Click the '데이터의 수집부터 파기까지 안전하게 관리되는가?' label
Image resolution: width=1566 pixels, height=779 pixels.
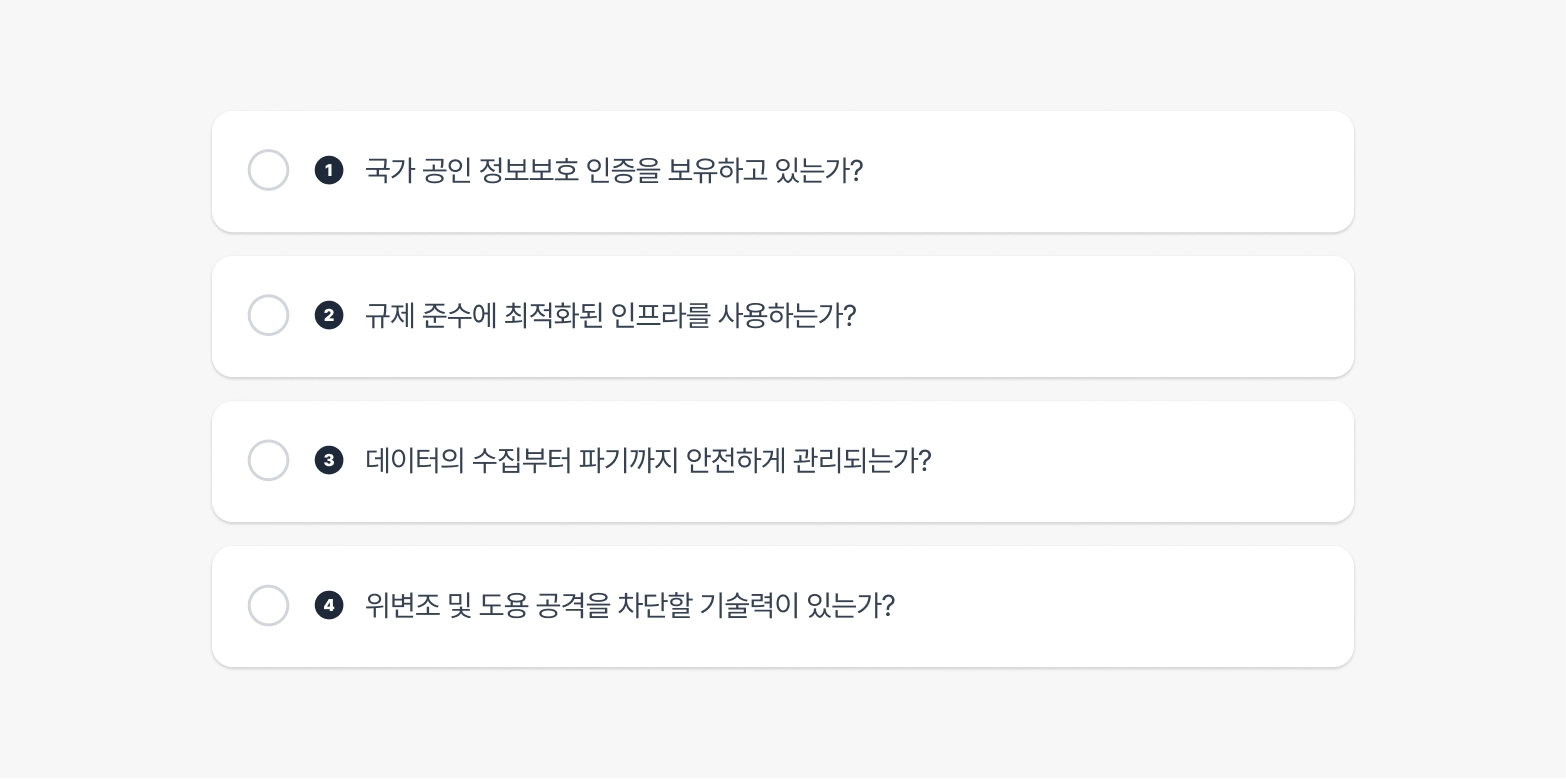point(648,461)
